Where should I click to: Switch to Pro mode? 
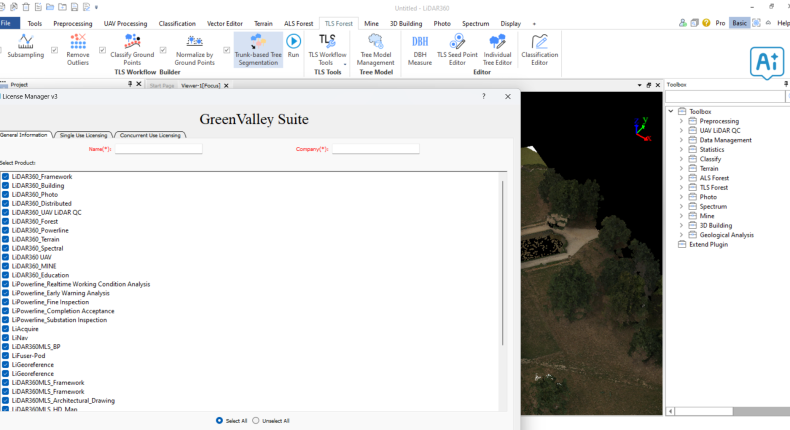pos(720,23)
